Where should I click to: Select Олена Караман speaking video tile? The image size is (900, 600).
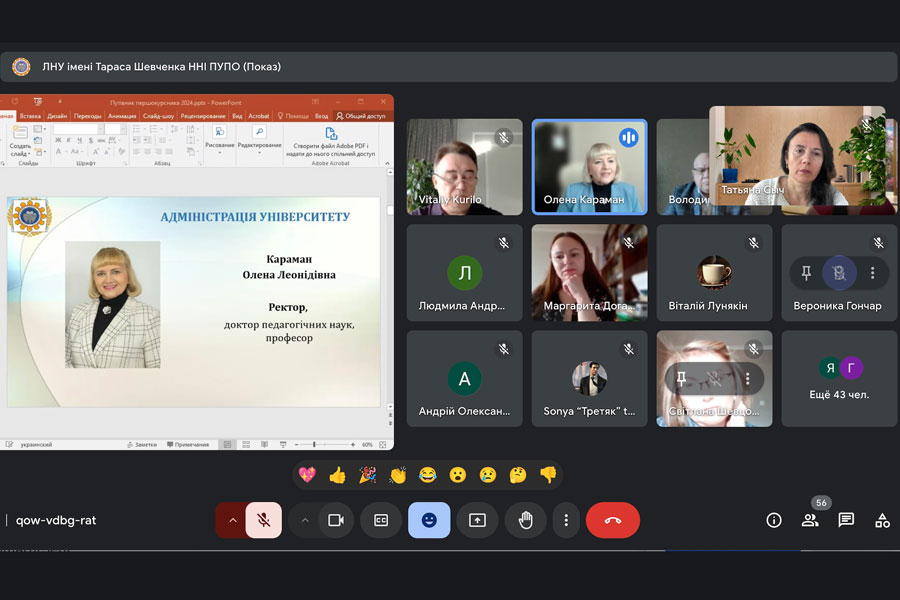tap(589, 167)
